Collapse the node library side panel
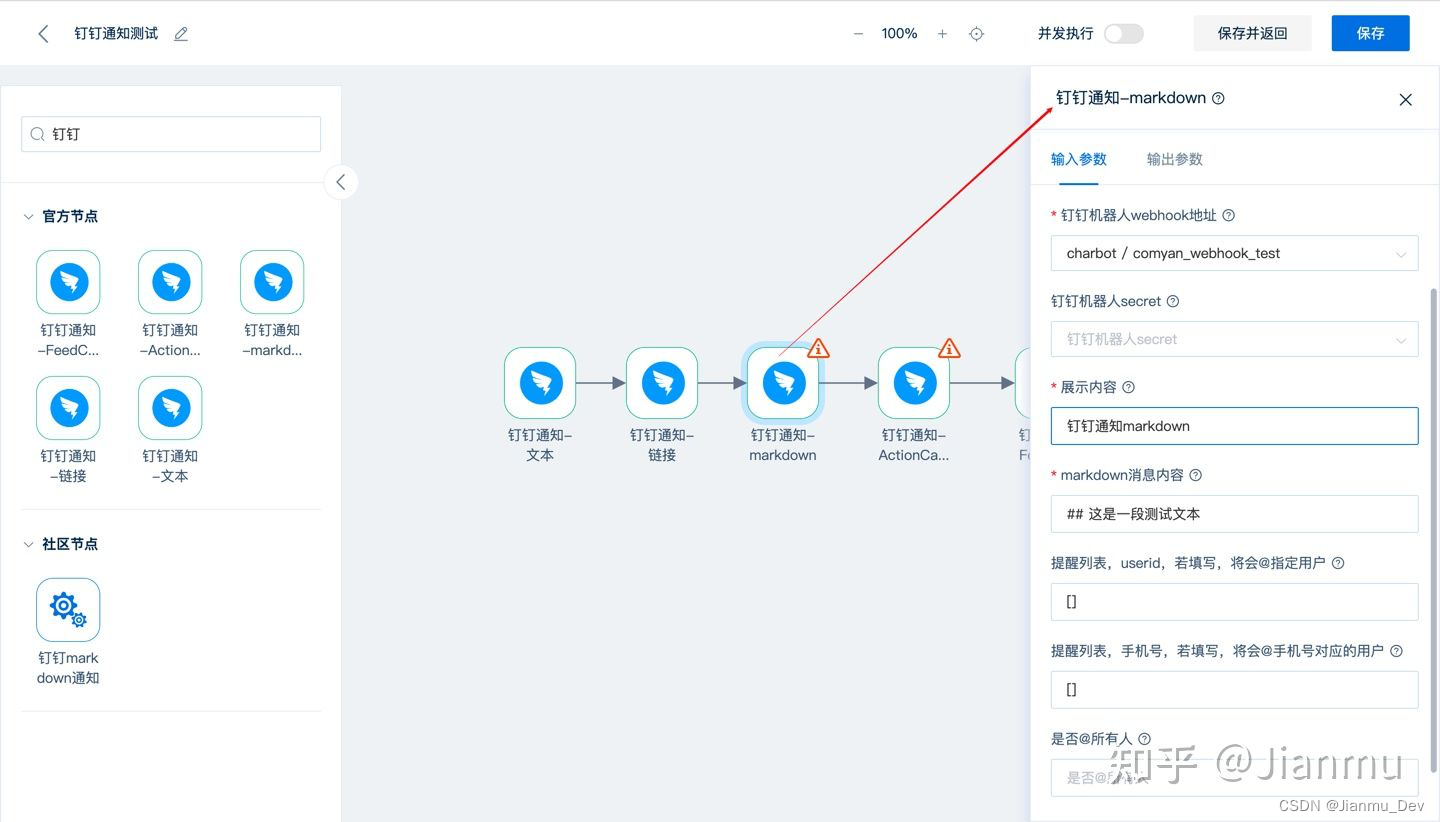 341,182
